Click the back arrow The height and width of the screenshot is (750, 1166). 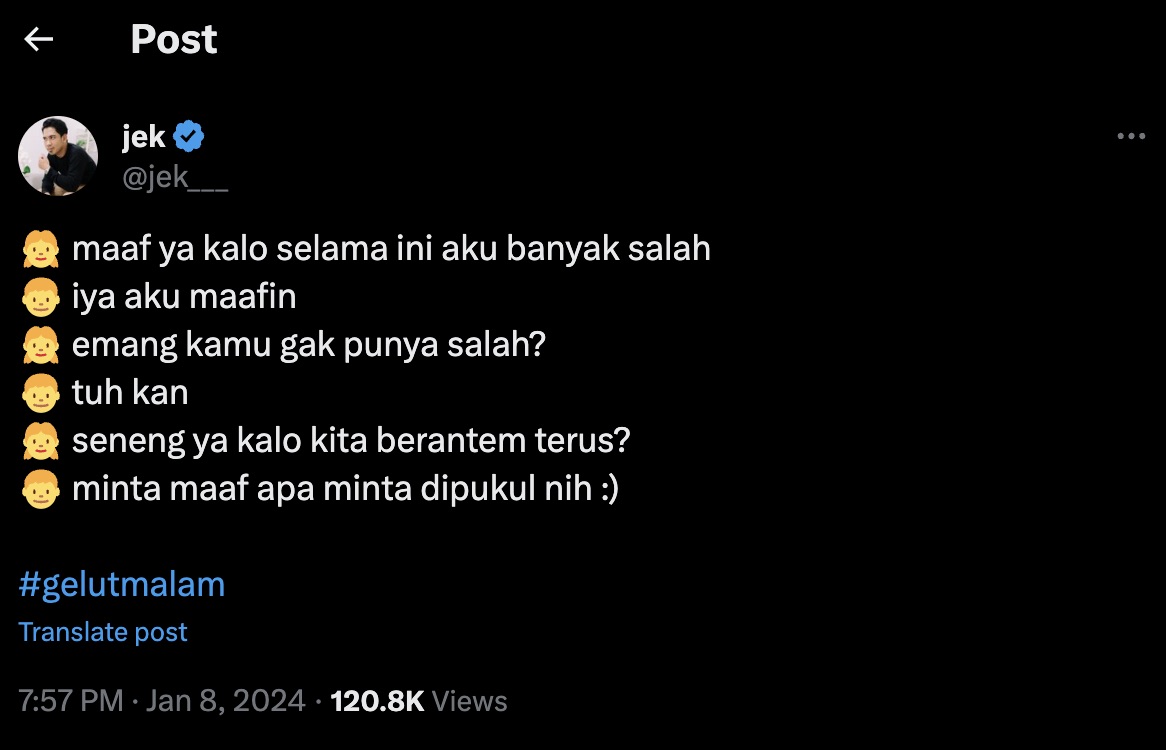(x=39, y=40)
